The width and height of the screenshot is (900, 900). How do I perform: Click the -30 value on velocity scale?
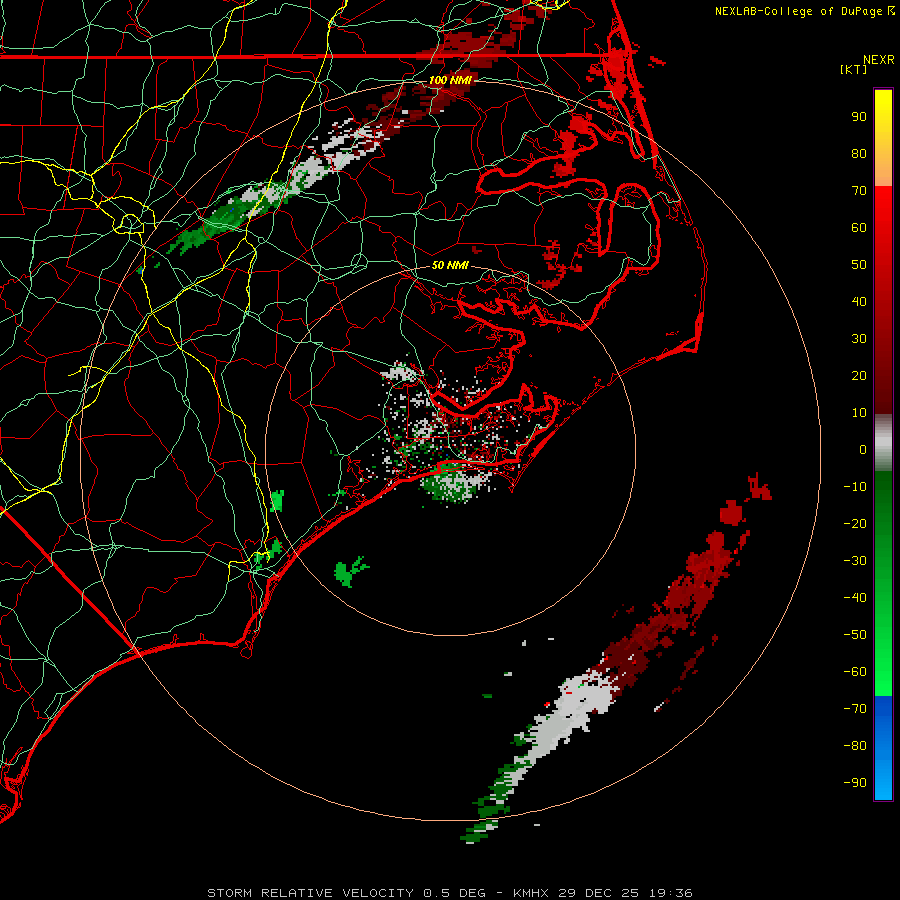(x=855, y=561)
